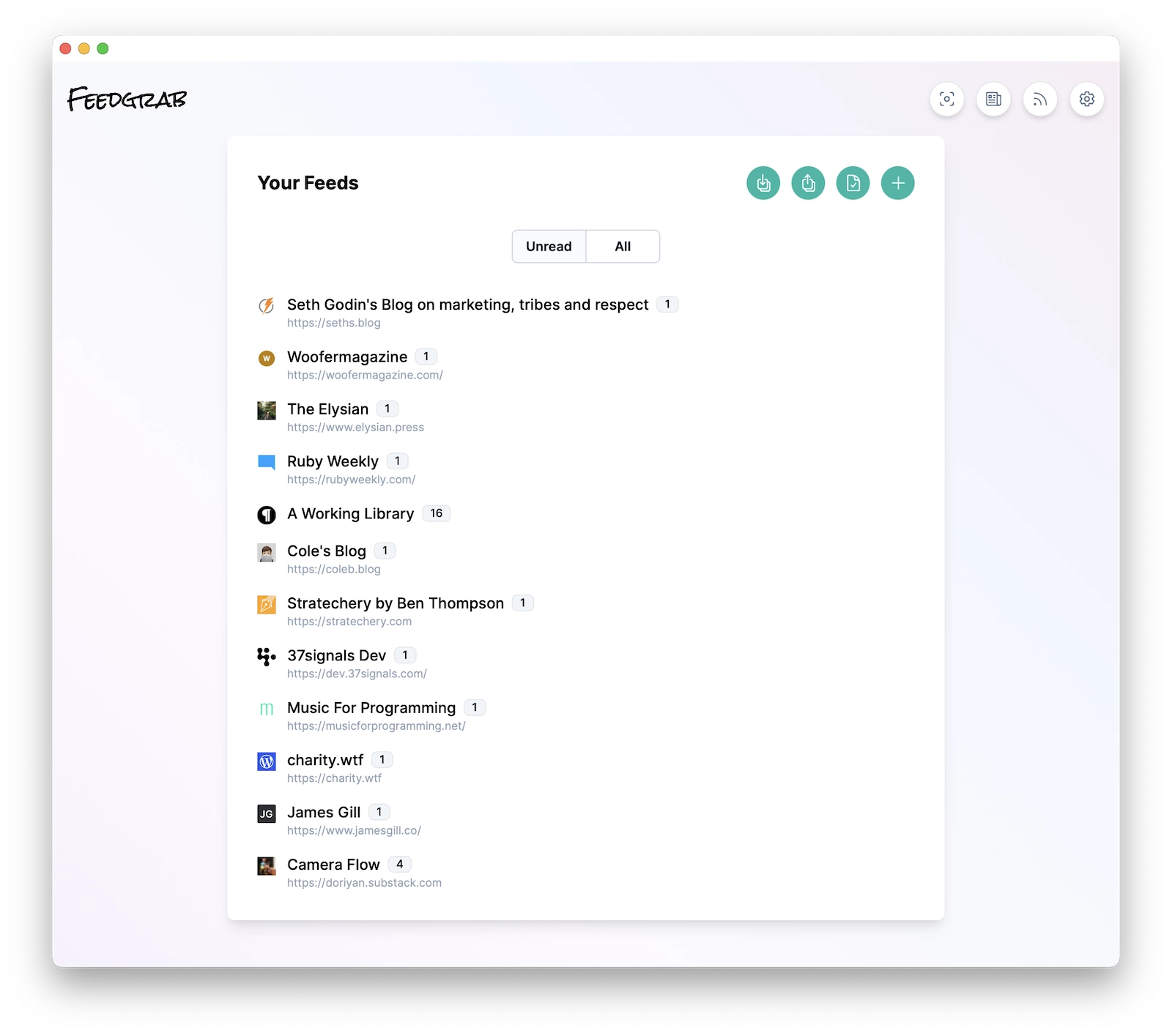Click the Ruby Weekly favicon

[266, 462]
